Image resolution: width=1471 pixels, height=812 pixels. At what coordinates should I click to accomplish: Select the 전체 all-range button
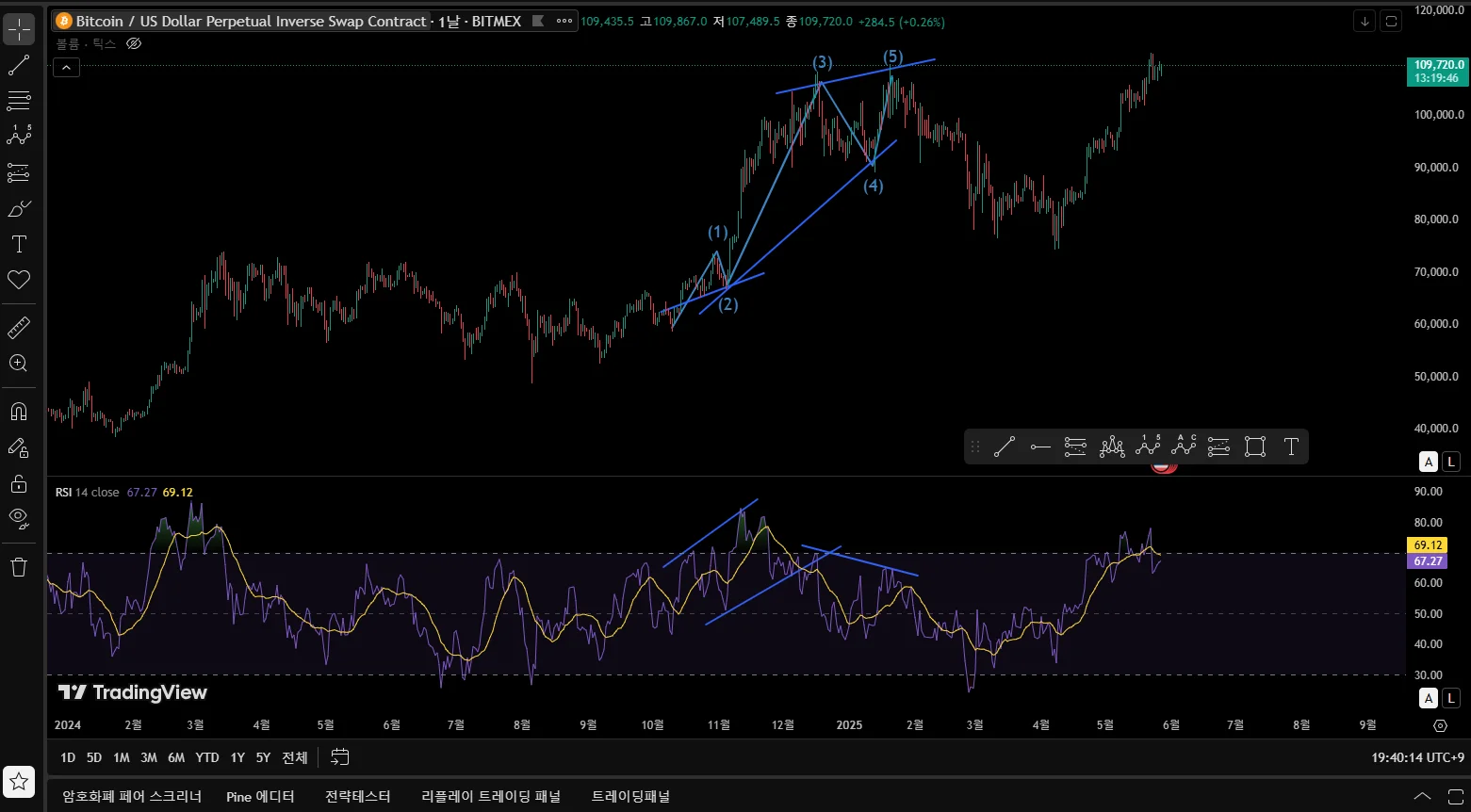point(295,757)
